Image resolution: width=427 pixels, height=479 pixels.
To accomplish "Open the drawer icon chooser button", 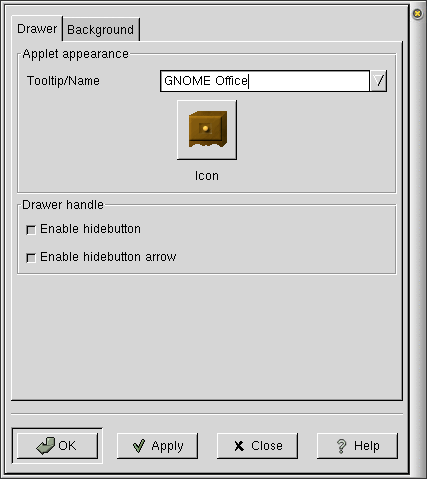I will pos(207,130).
